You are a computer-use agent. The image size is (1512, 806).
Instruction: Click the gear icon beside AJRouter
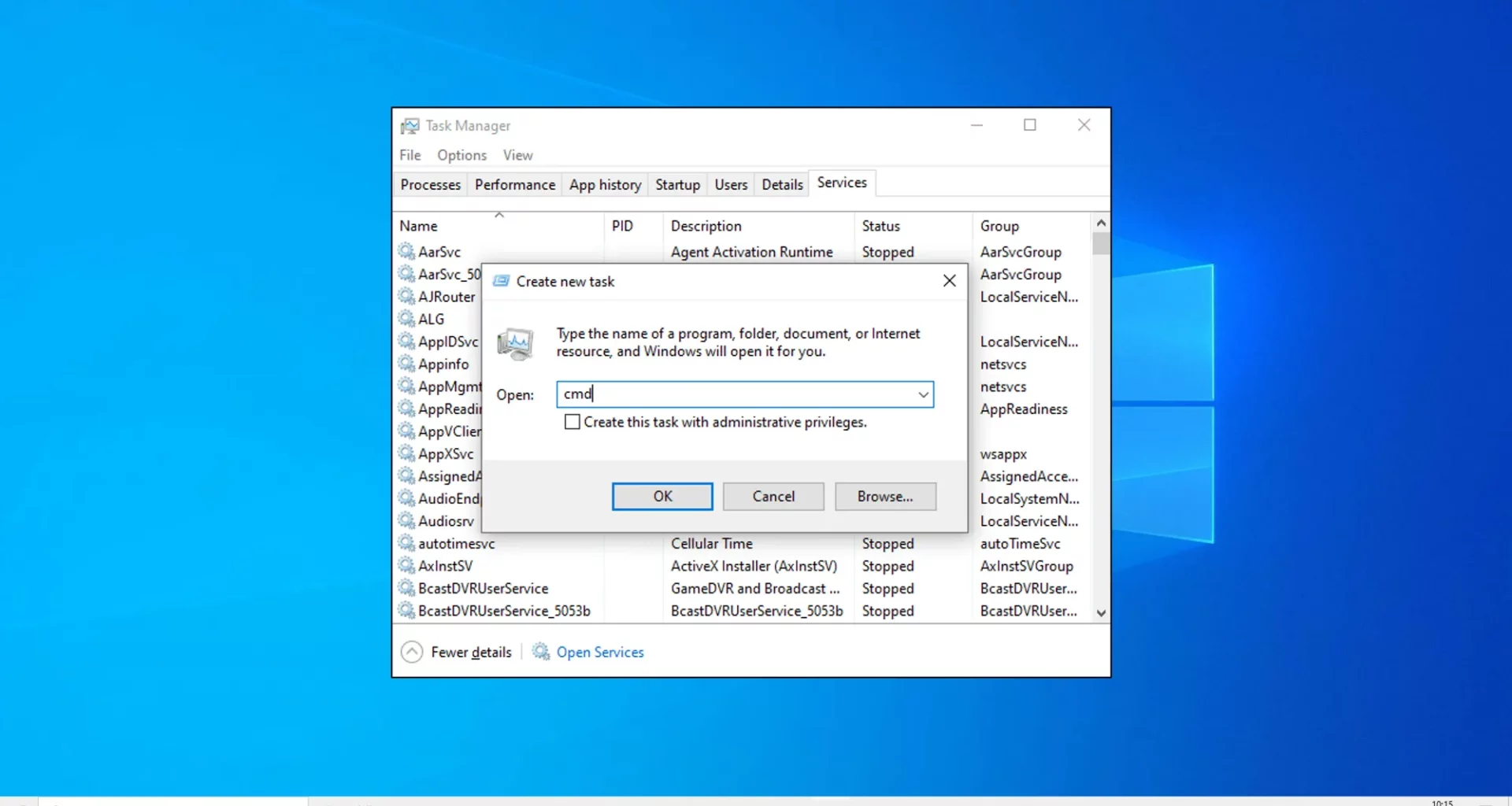(406, 297)
